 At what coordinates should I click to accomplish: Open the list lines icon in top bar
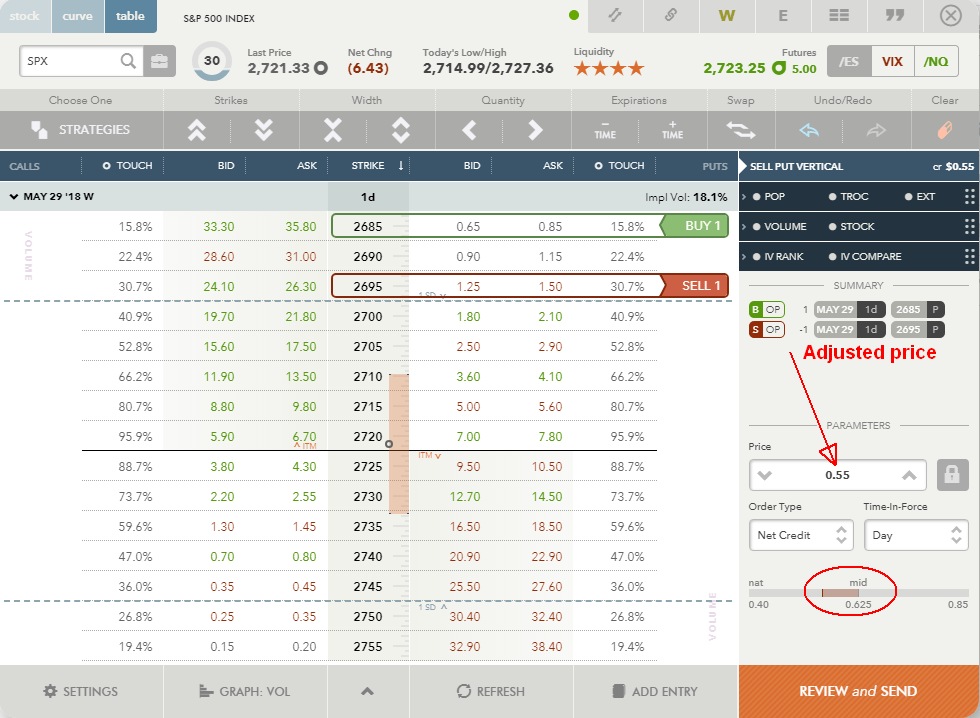tap(839, 15)
